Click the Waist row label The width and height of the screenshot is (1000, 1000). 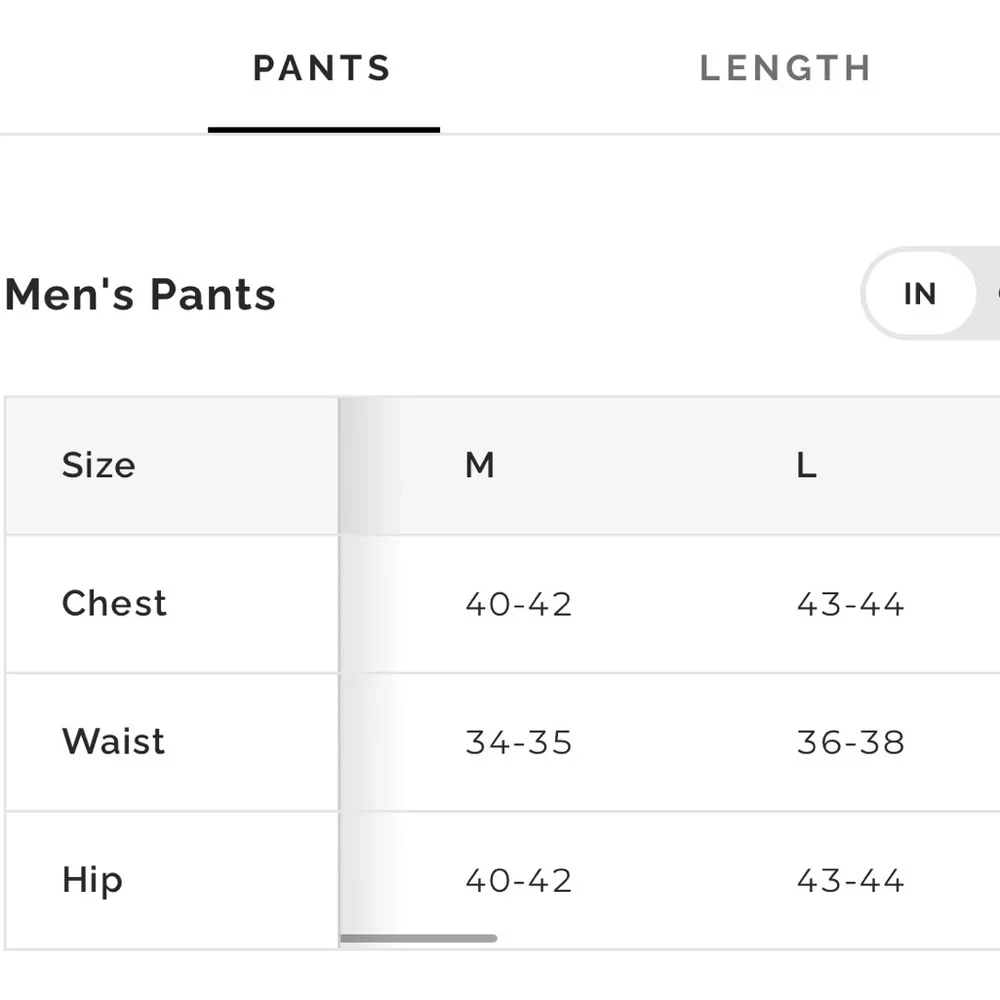pos(113,741)
